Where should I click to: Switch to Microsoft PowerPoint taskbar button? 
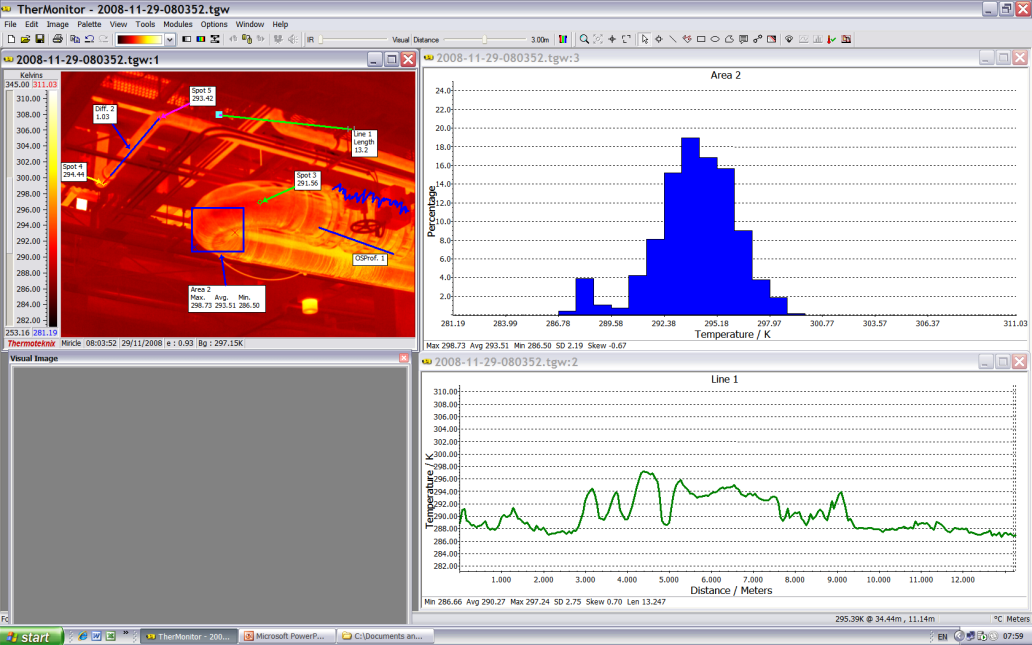286,636
